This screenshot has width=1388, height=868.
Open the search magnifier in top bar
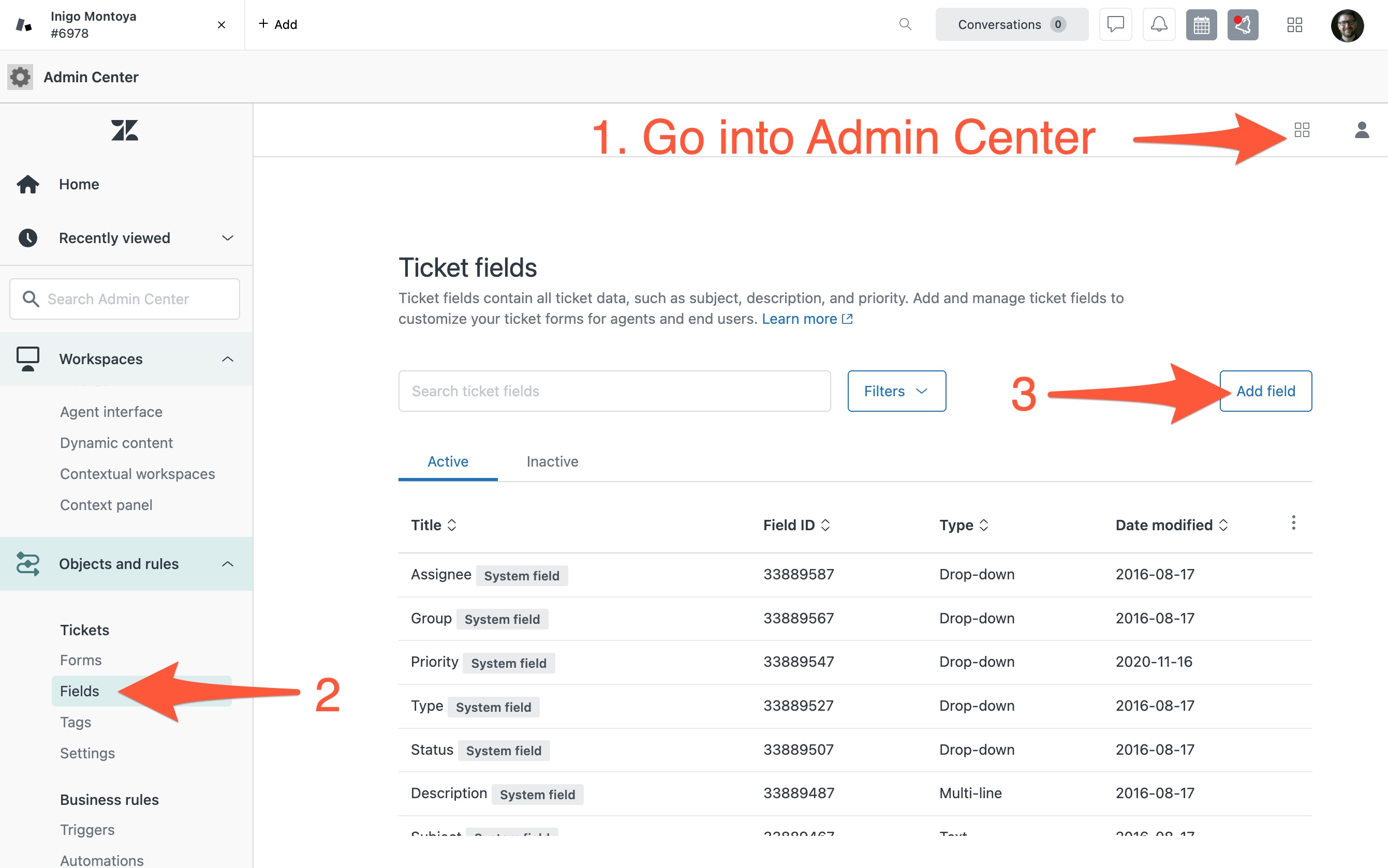click(x=905, y=24)
